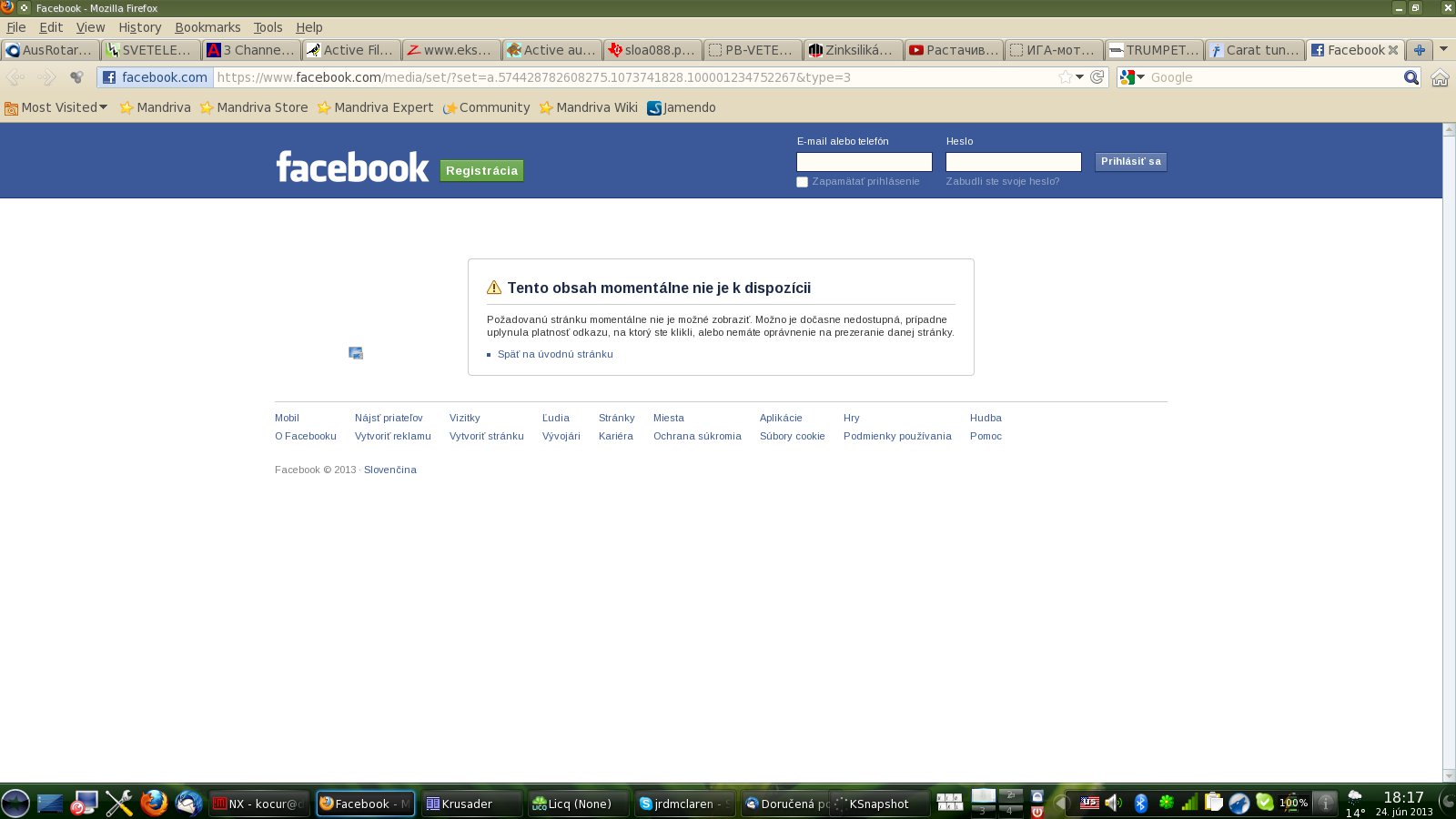Screen dimensions: 1456x819
Task: Open the Bluetooth tray icon
Action: point(1141,803)
